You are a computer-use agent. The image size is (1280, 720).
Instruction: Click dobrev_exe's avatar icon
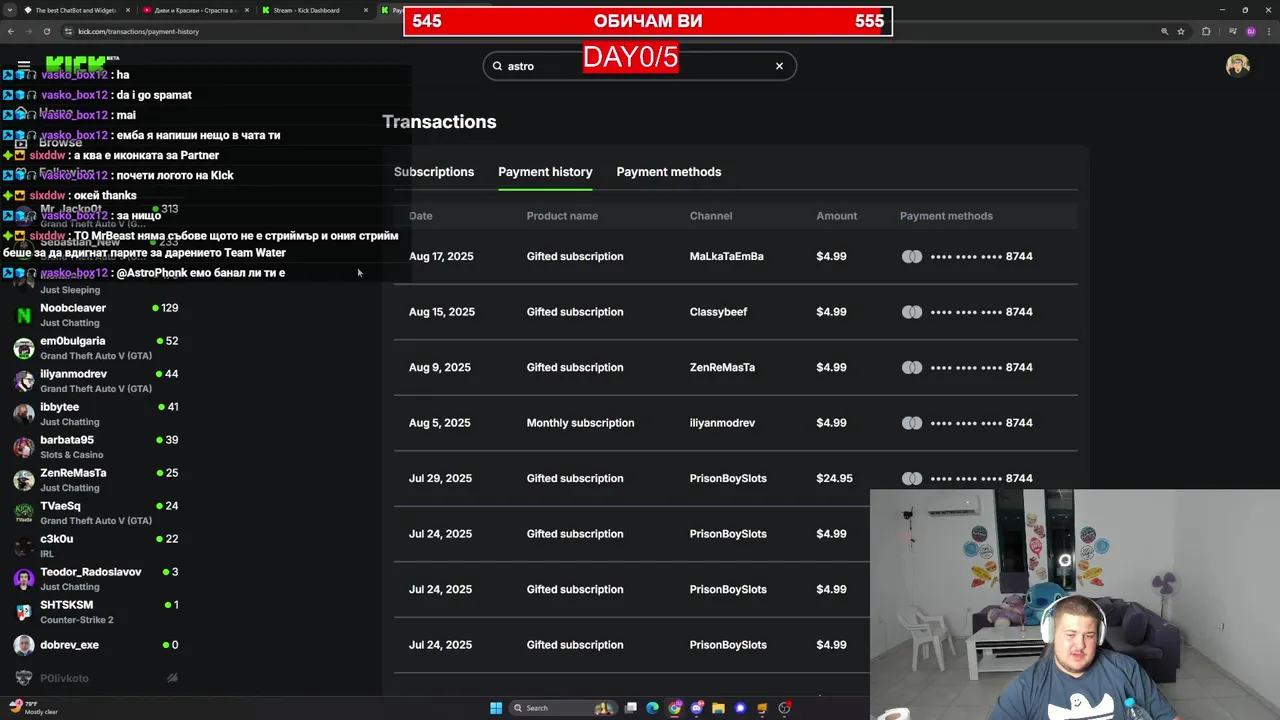click(x=24, y=645)
